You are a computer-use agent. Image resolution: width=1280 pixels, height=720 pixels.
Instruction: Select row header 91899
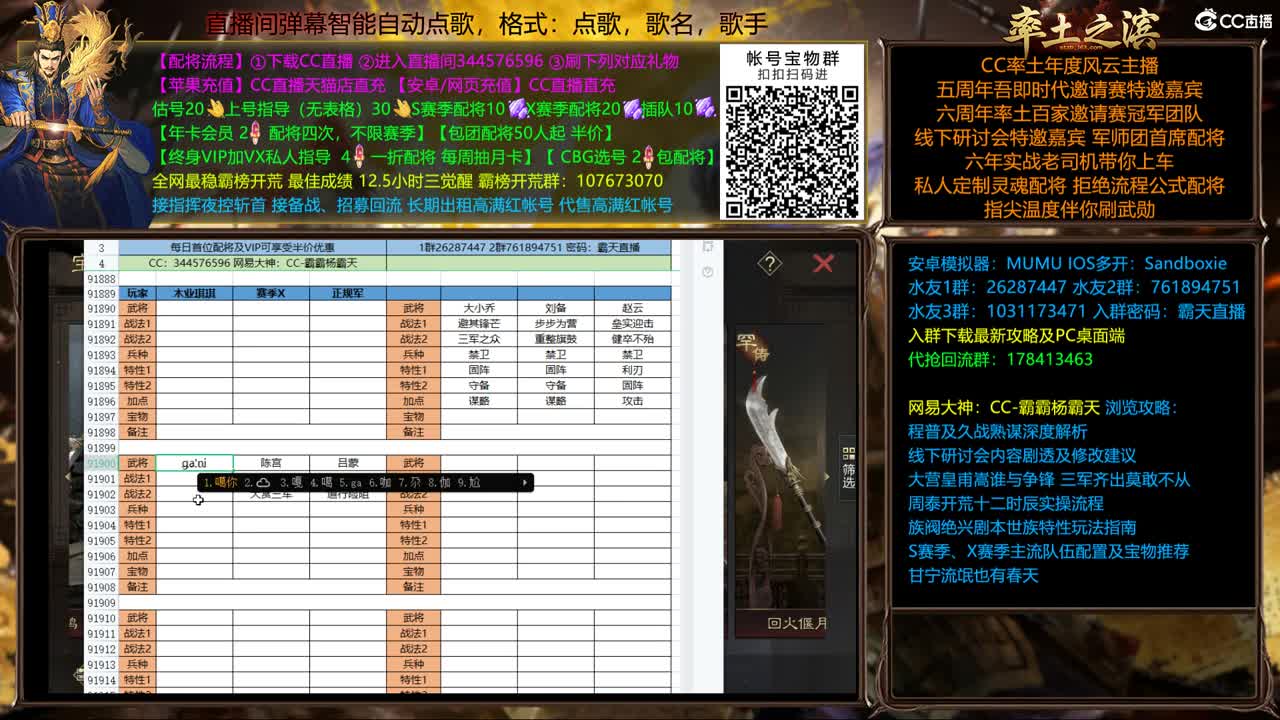coord(101,448)
